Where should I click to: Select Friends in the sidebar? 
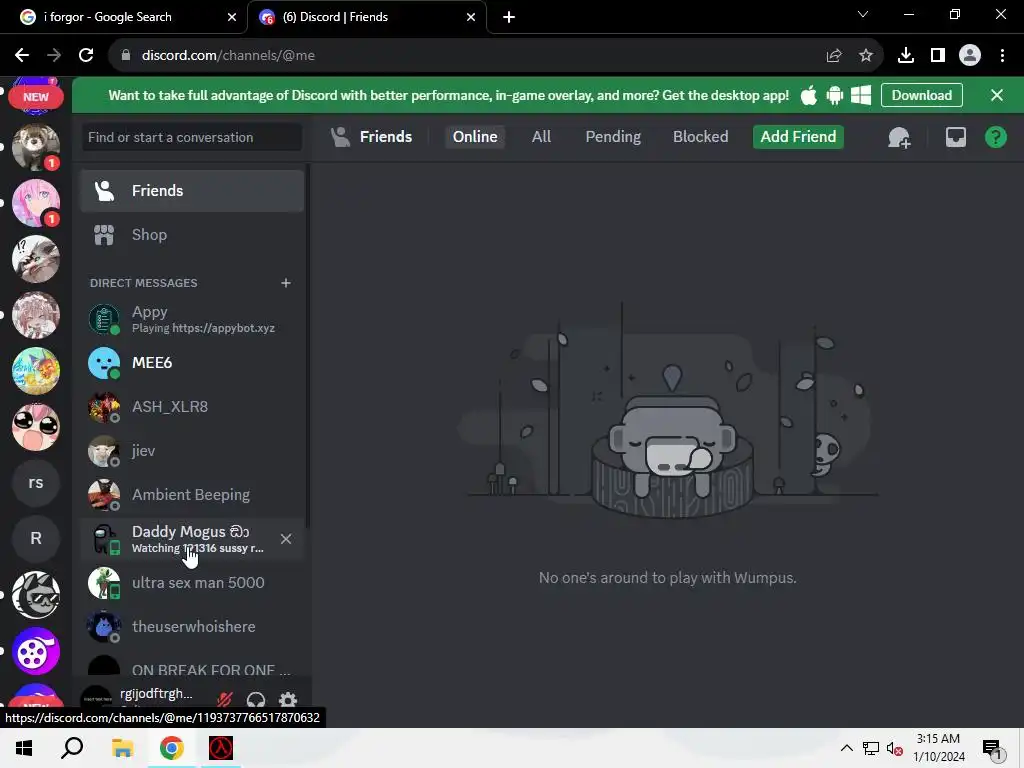click(x=192, y=191)
